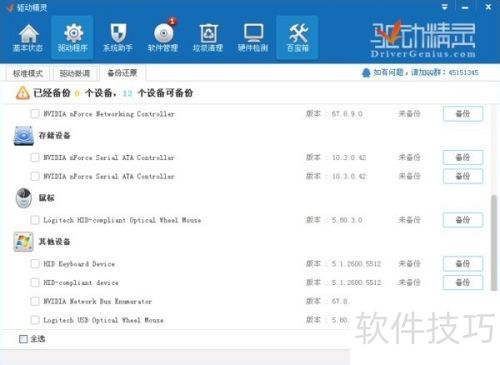Open 垃圾清理 recycle bin icon
The image size is (500, 365).
pyautogui.click(x=208, y=38)
